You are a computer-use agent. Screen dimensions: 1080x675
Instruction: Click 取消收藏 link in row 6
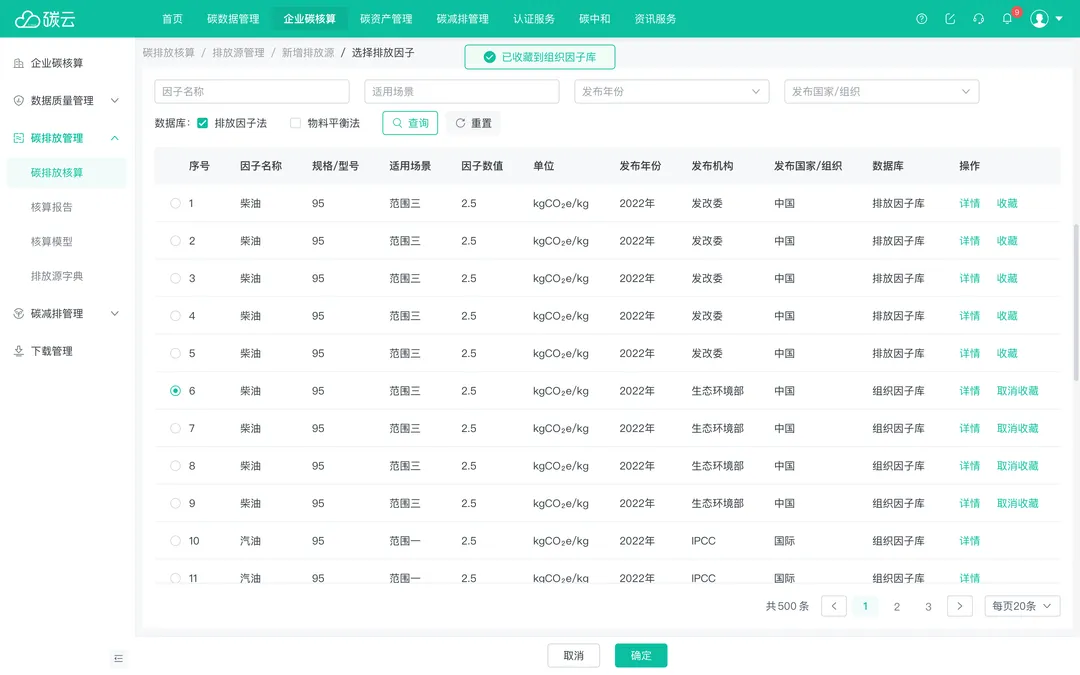tap(1017, 391)
